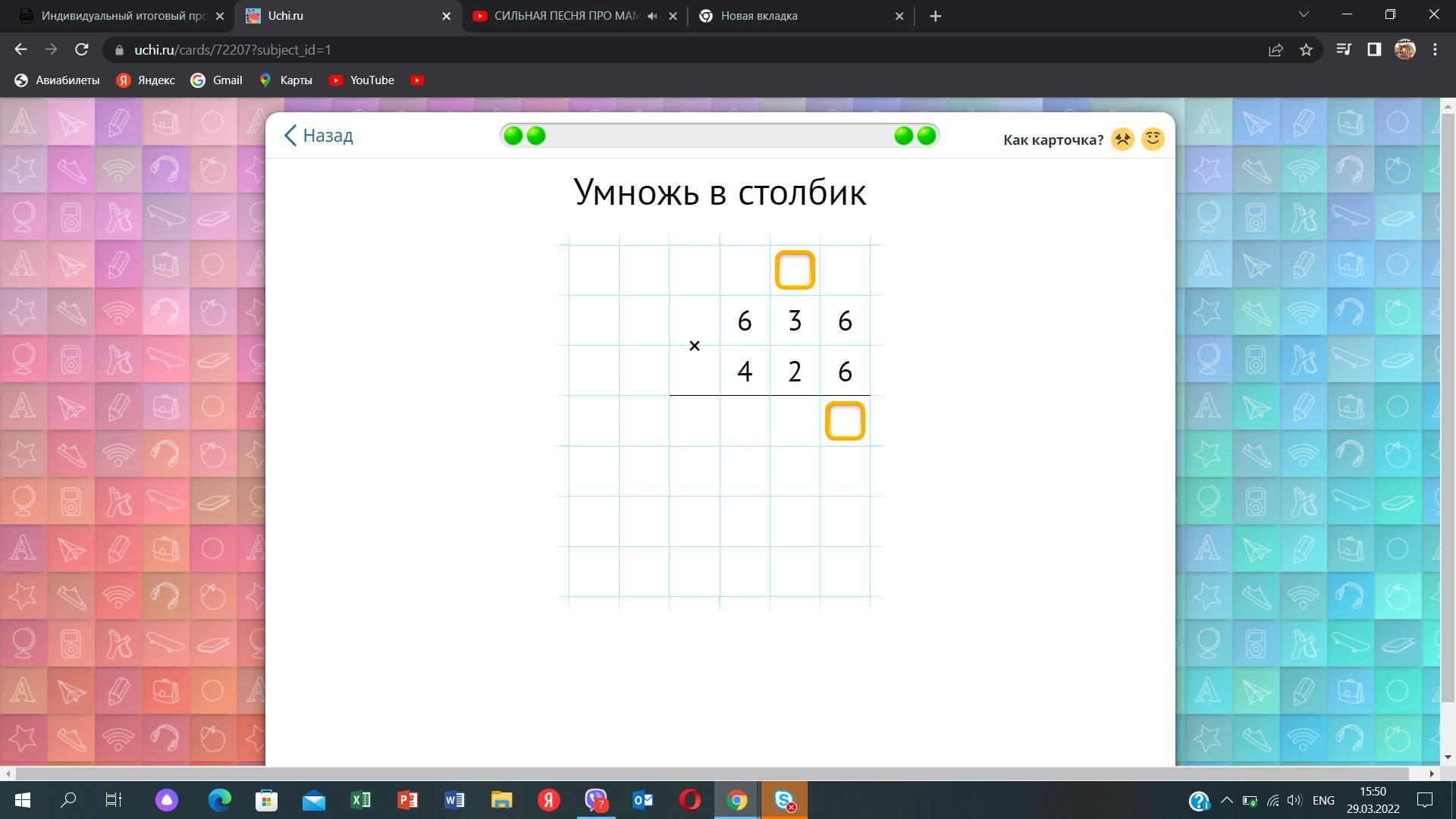Reload the current page

82,50
